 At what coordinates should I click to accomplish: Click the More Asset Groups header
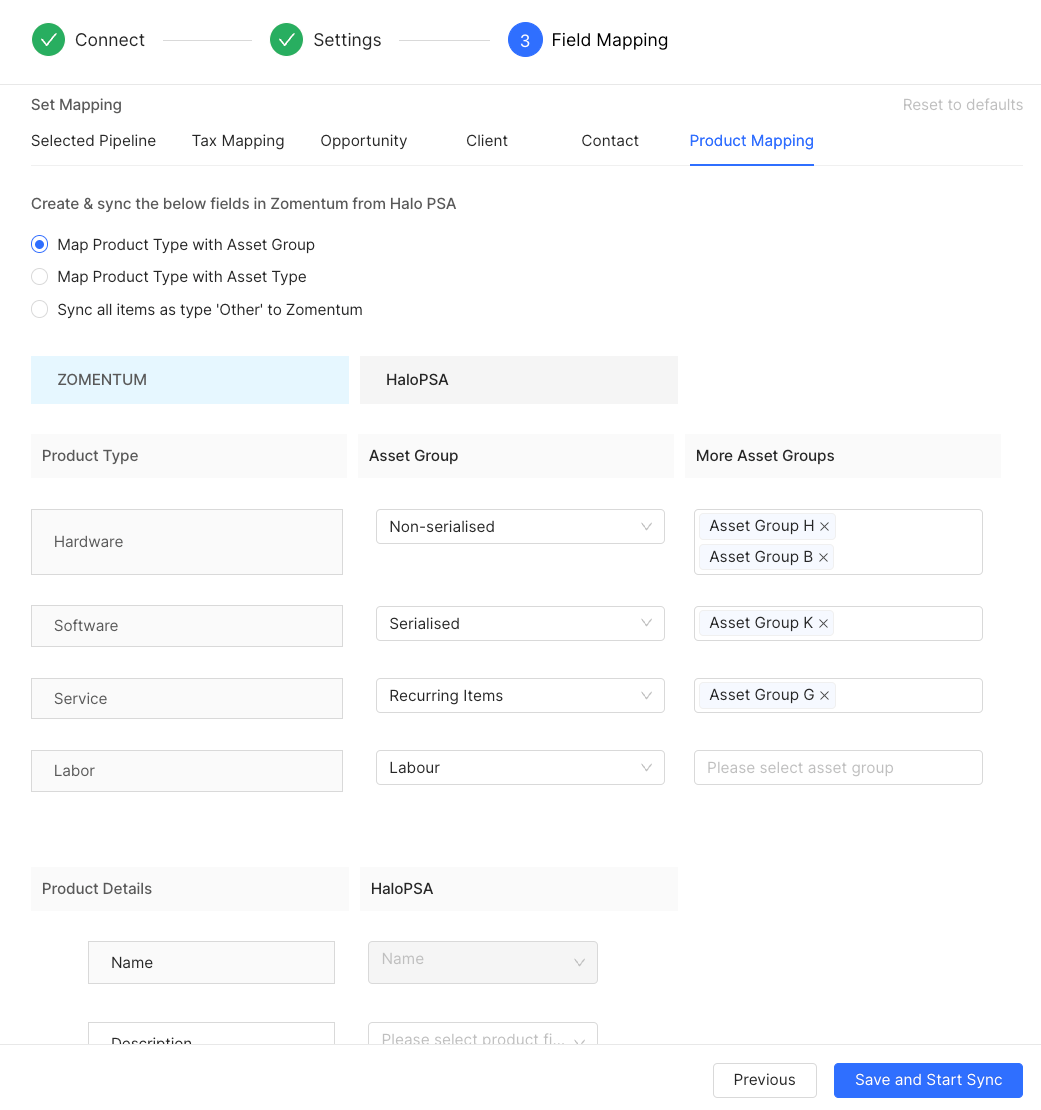tap(842, 456)
